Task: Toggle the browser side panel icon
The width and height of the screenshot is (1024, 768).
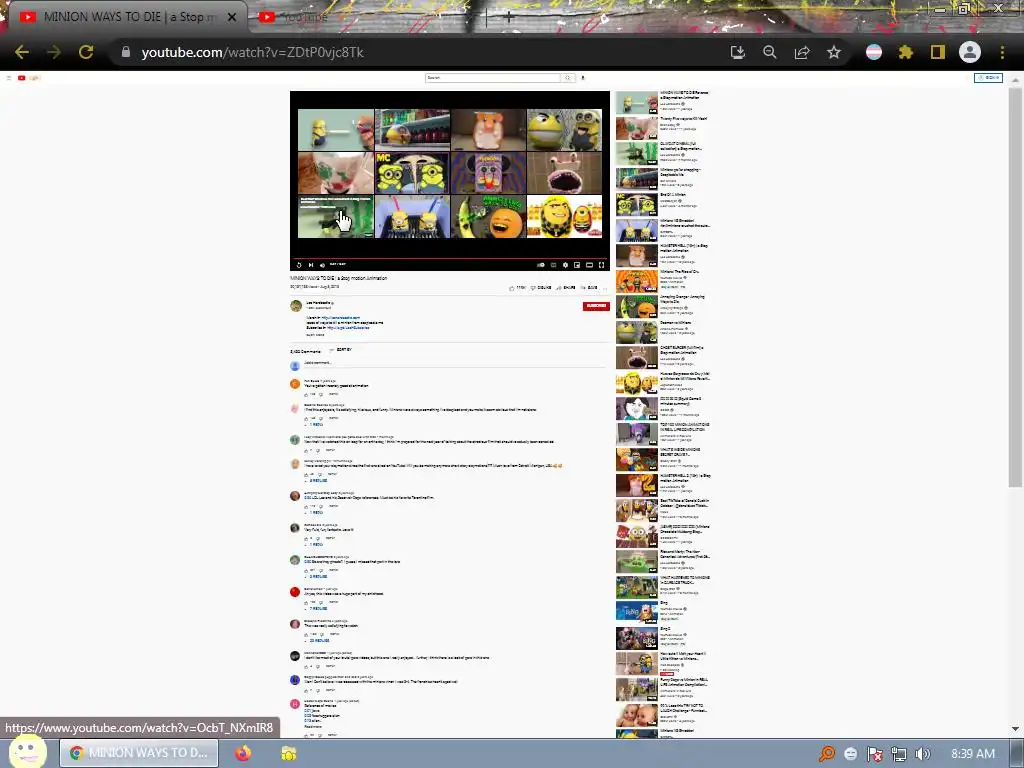Action: 938,52
